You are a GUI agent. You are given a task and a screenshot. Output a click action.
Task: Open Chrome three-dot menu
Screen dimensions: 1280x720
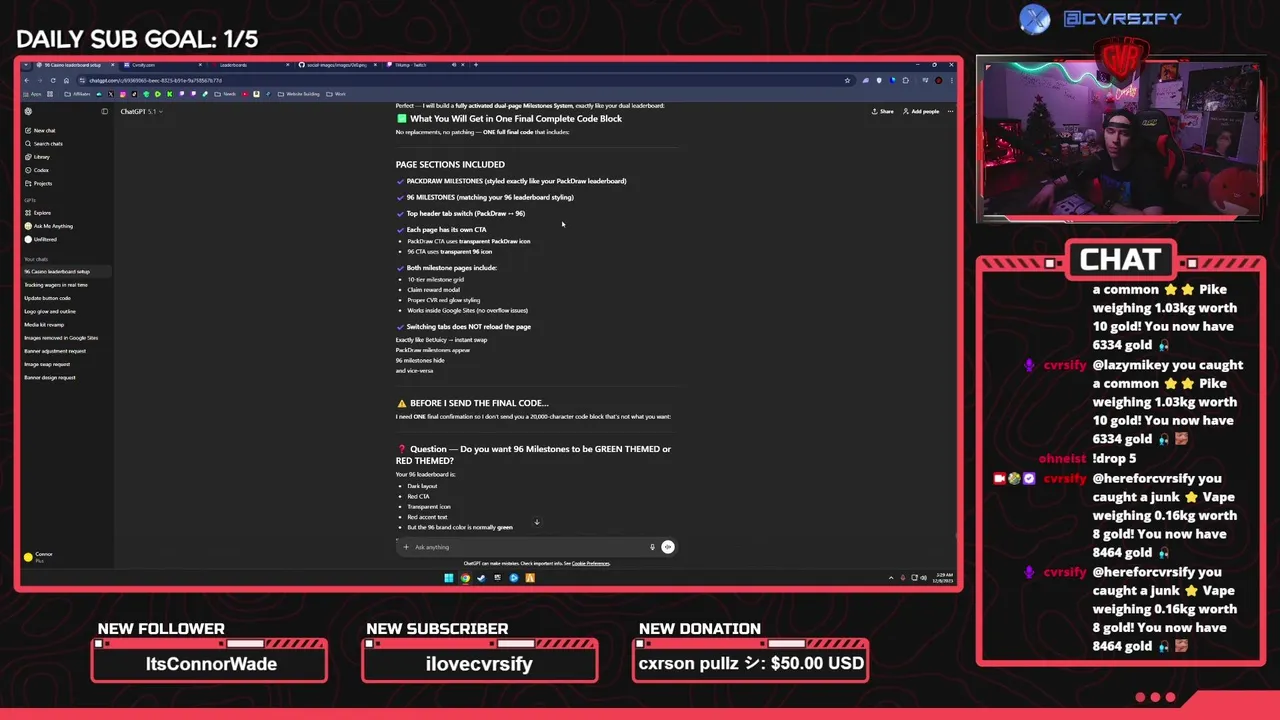[x=950, y=80]
